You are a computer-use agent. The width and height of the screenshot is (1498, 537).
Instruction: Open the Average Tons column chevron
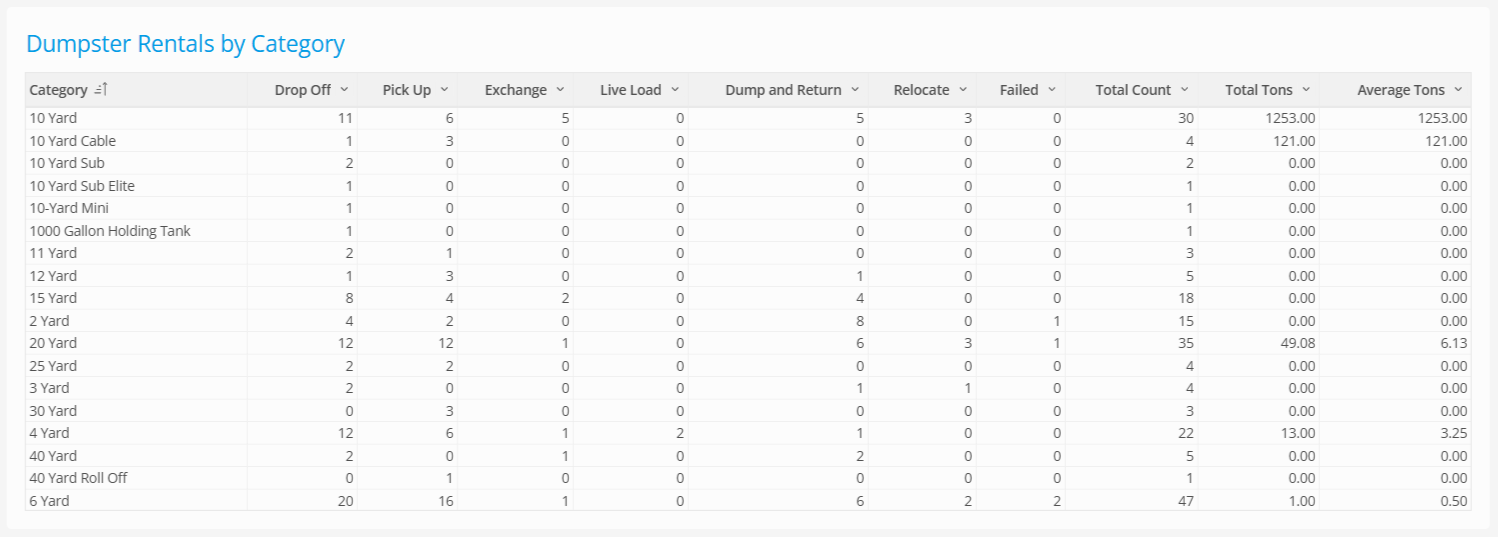click(x=1458, y=90)
